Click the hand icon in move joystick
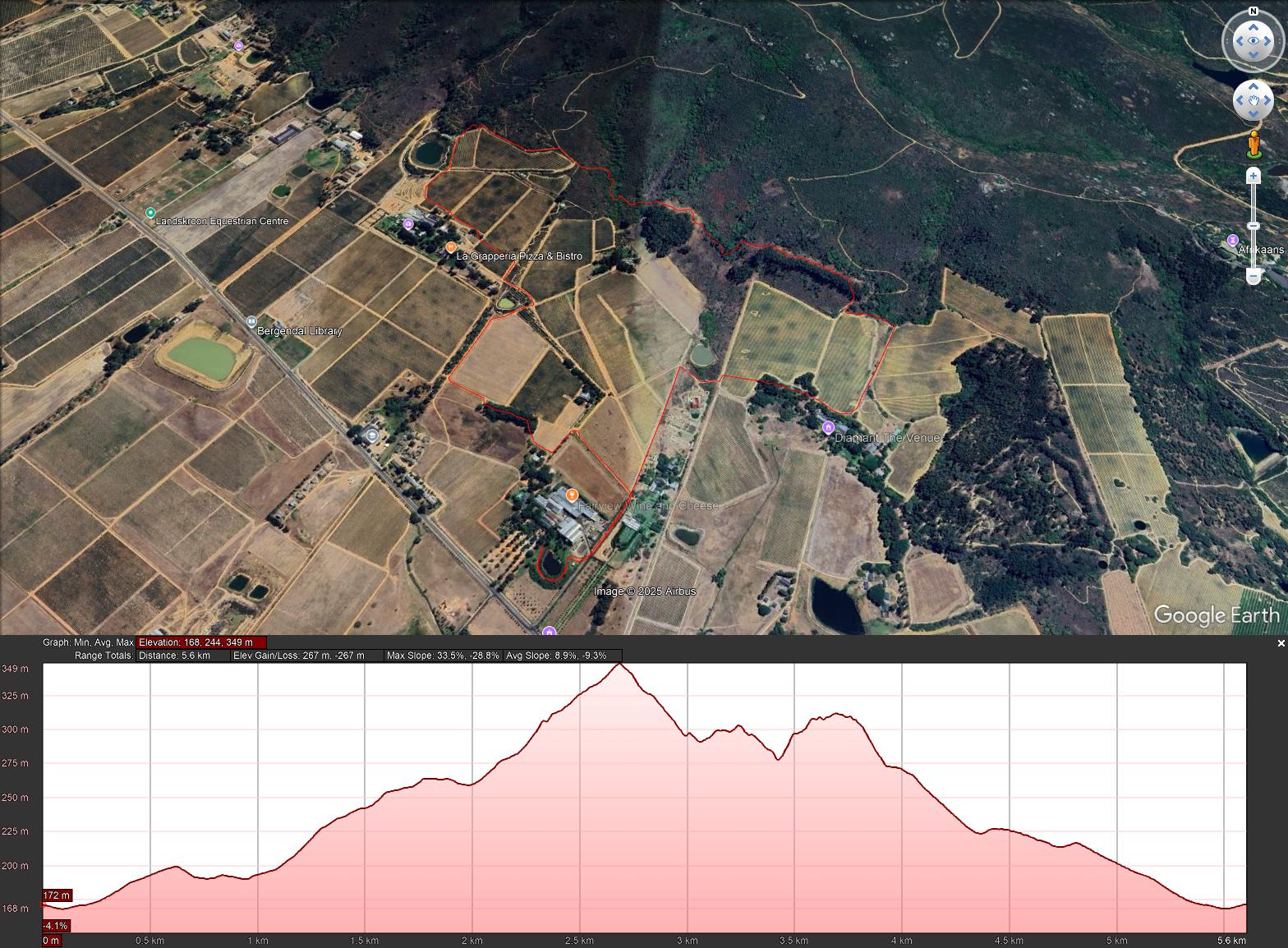Image resolution: width=1288 pixels, height=948 pixels. coord(1253,100)
